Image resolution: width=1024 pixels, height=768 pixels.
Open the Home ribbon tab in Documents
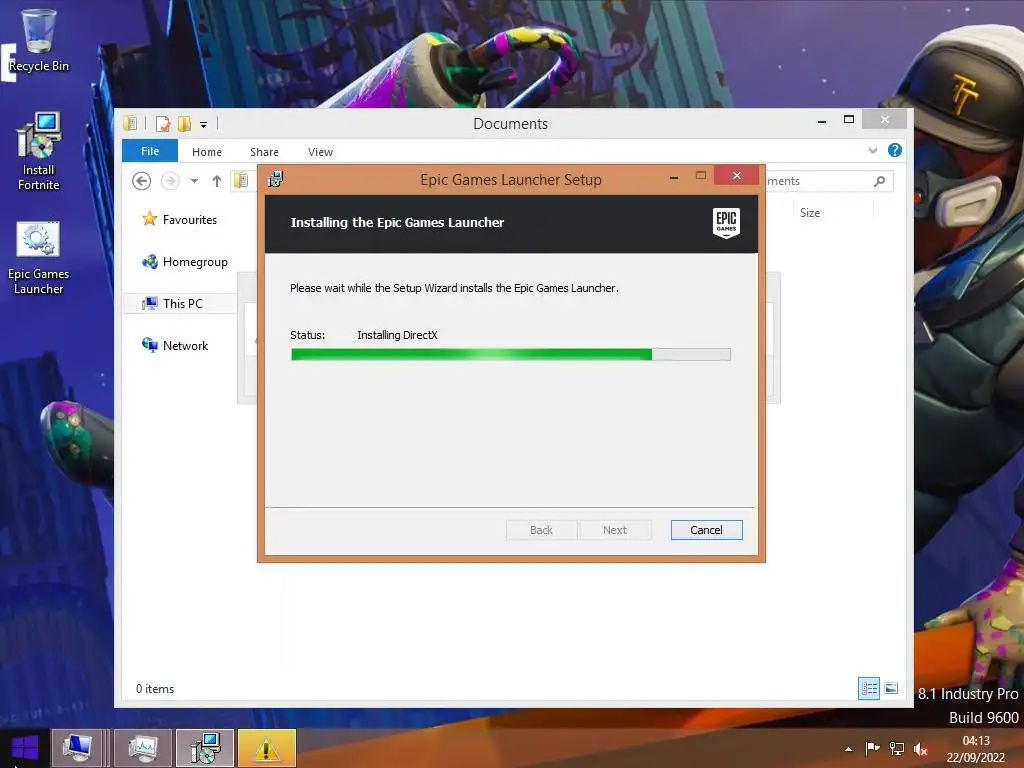tap(207, 152)
